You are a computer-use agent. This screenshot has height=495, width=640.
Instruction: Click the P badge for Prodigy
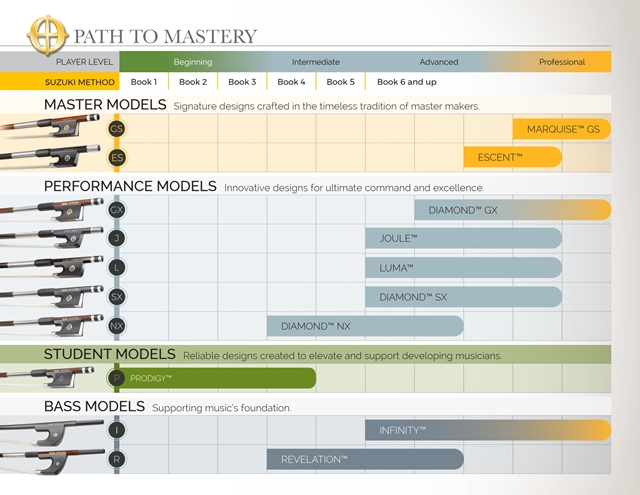tap(117, 378)
